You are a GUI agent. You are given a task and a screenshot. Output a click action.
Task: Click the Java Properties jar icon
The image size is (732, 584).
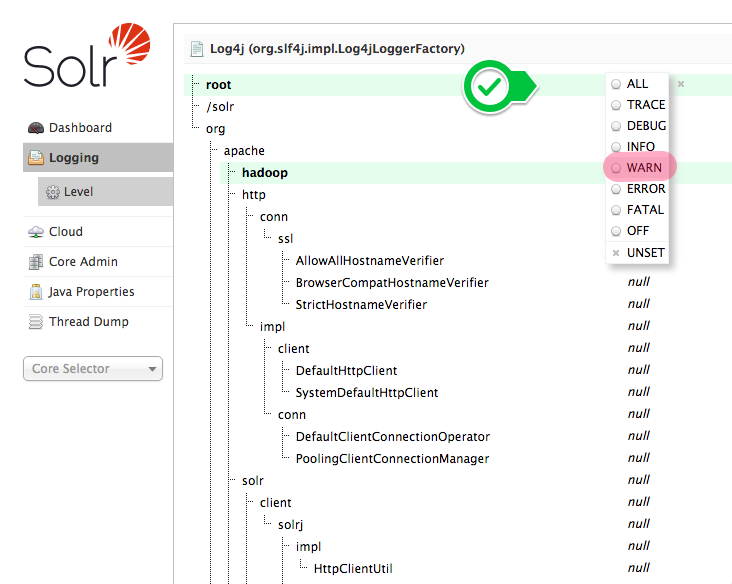(x=36, y=292)
